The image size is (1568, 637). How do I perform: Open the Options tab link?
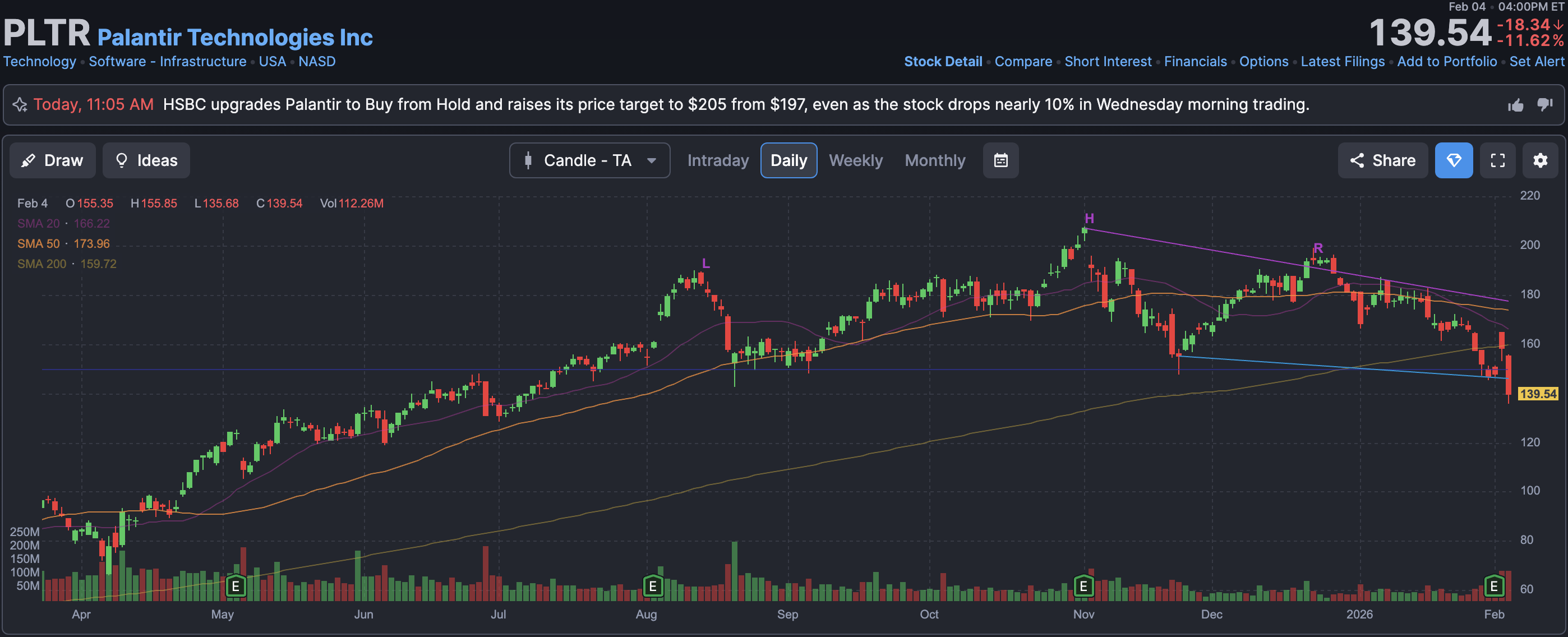tap(1263, 62)
